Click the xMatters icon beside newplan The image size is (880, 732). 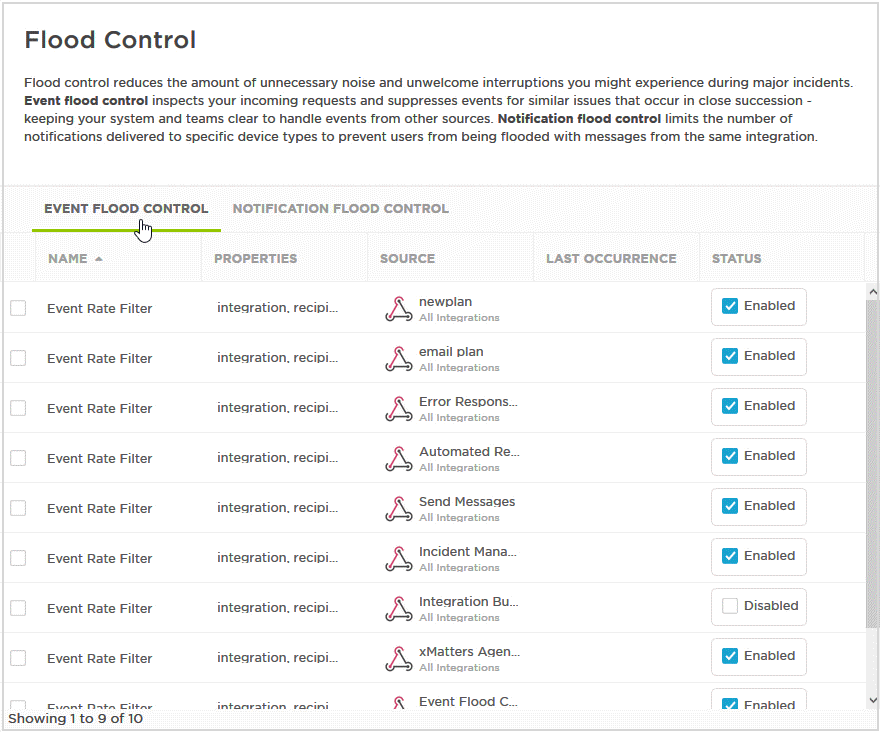click(x=399, y=309)
